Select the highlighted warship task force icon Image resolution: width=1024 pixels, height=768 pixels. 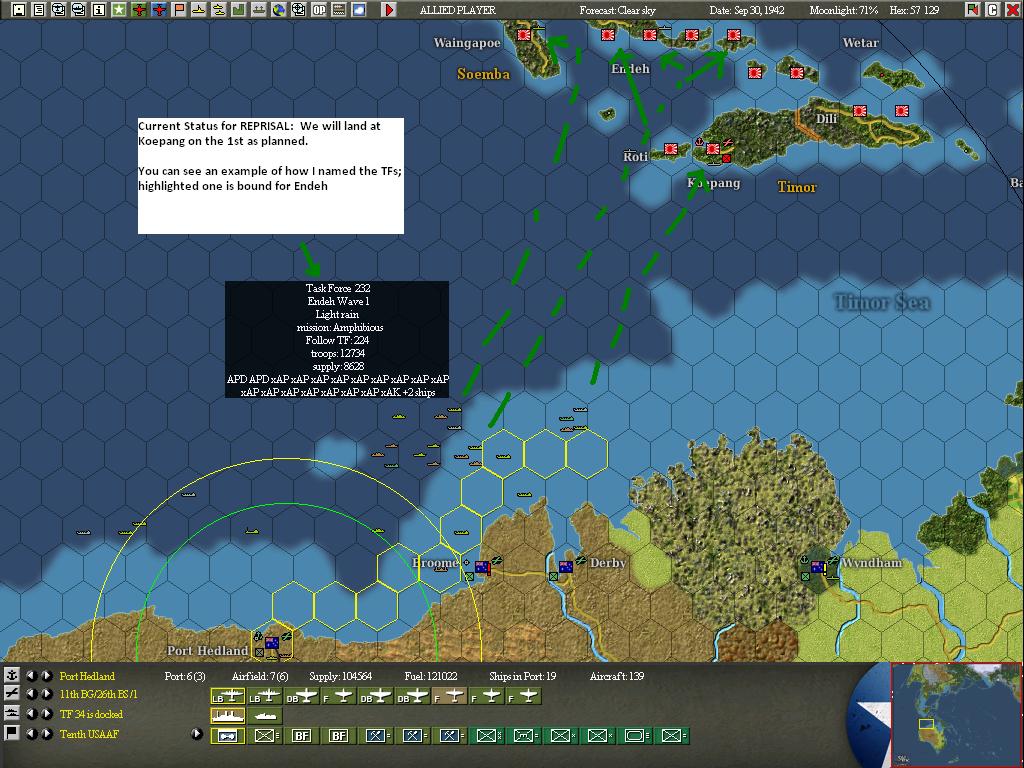228,716
